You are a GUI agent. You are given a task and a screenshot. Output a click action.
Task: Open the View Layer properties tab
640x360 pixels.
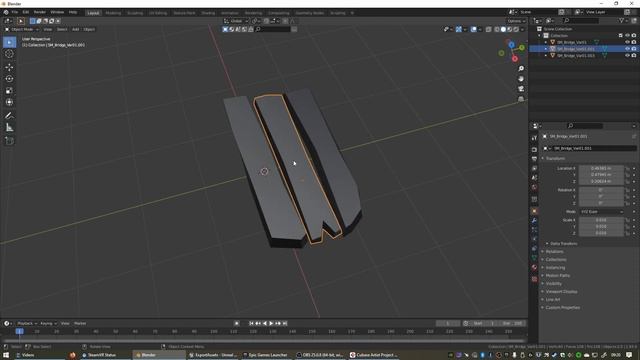tap(534, 168)
